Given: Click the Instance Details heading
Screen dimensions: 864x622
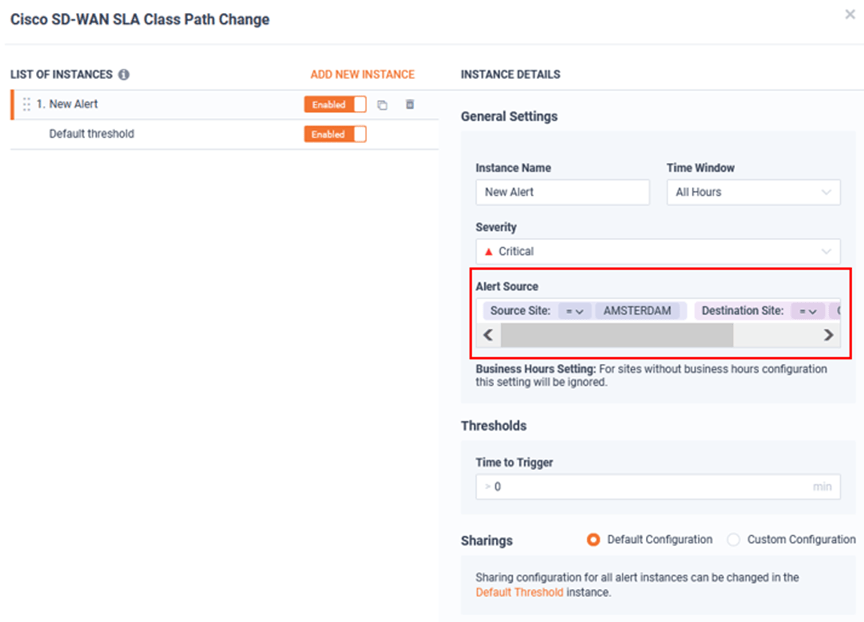Looking at the screenshot, I should click(510, 74).
